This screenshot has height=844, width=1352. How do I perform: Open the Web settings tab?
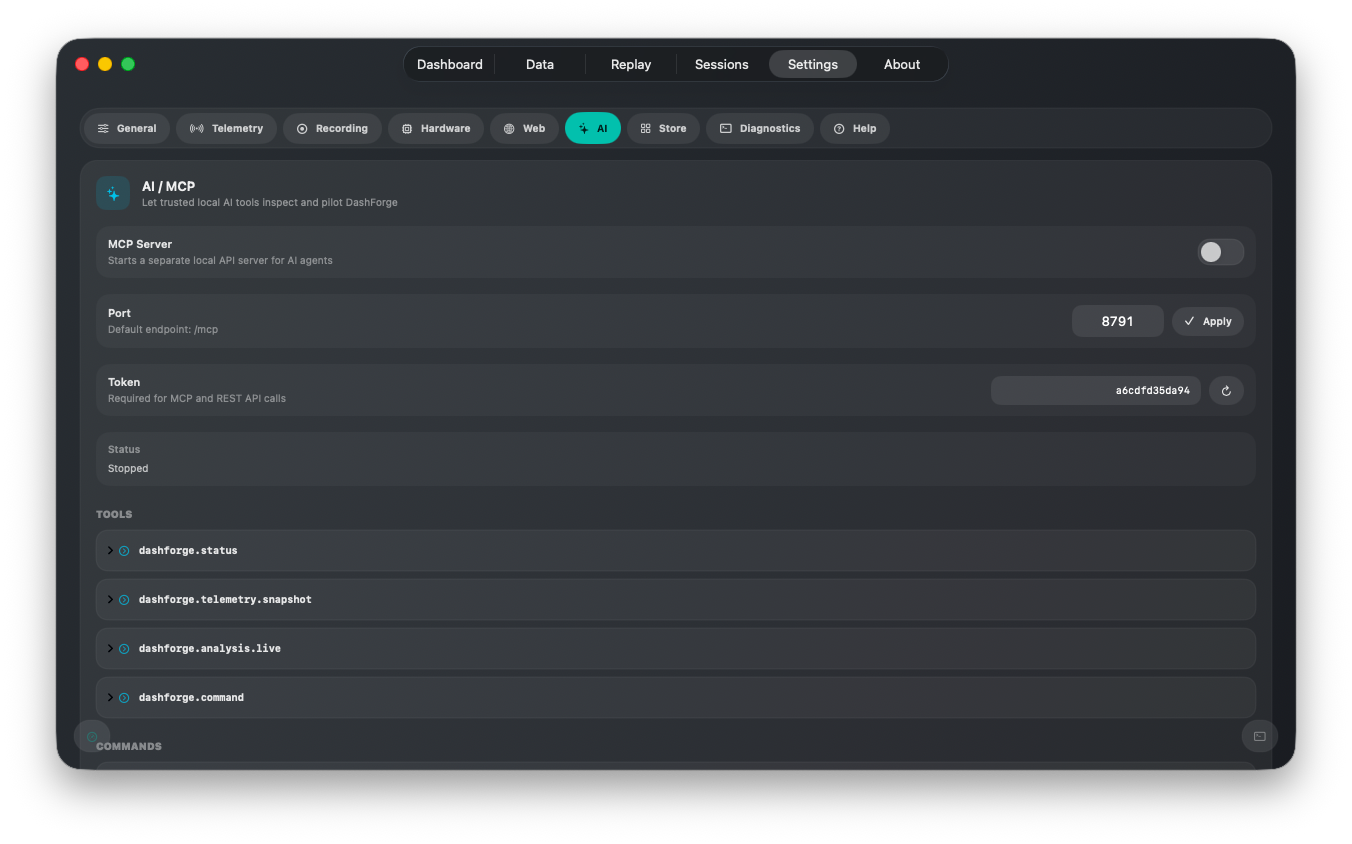524,128
